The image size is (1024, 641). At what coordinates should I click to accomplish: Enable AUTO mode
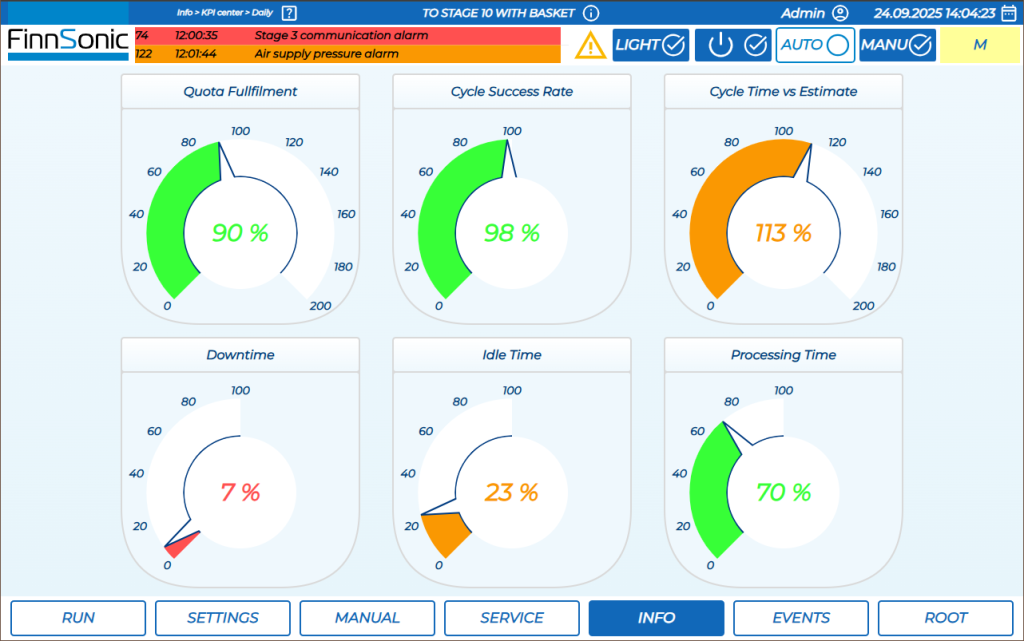click(815, 45)
